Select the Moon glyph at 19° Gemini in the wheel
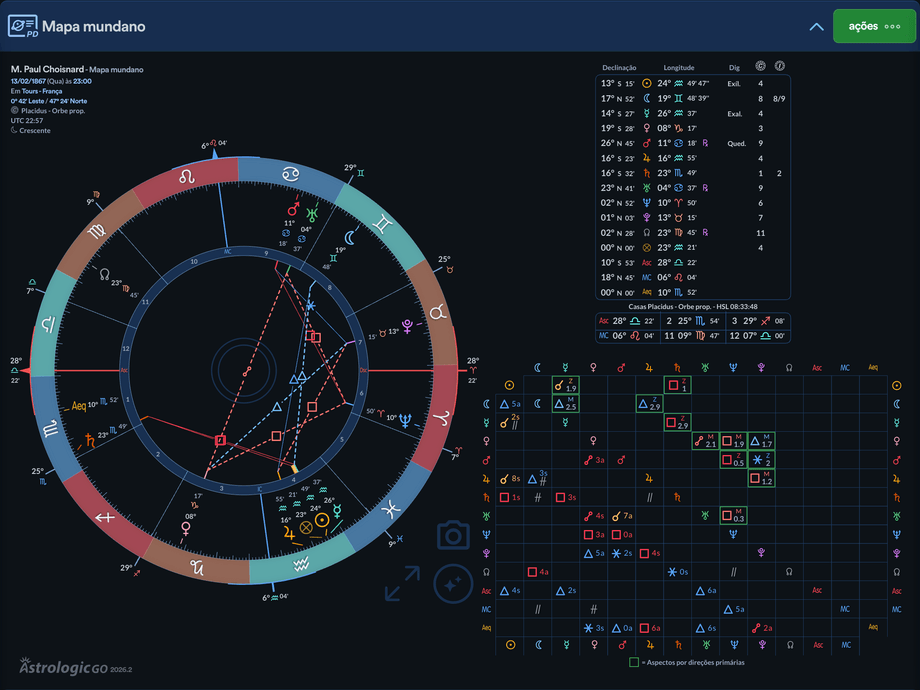Image resolution: width=920 pixels, height=690 pixels. pyautogui.click(x=350, y=237)
